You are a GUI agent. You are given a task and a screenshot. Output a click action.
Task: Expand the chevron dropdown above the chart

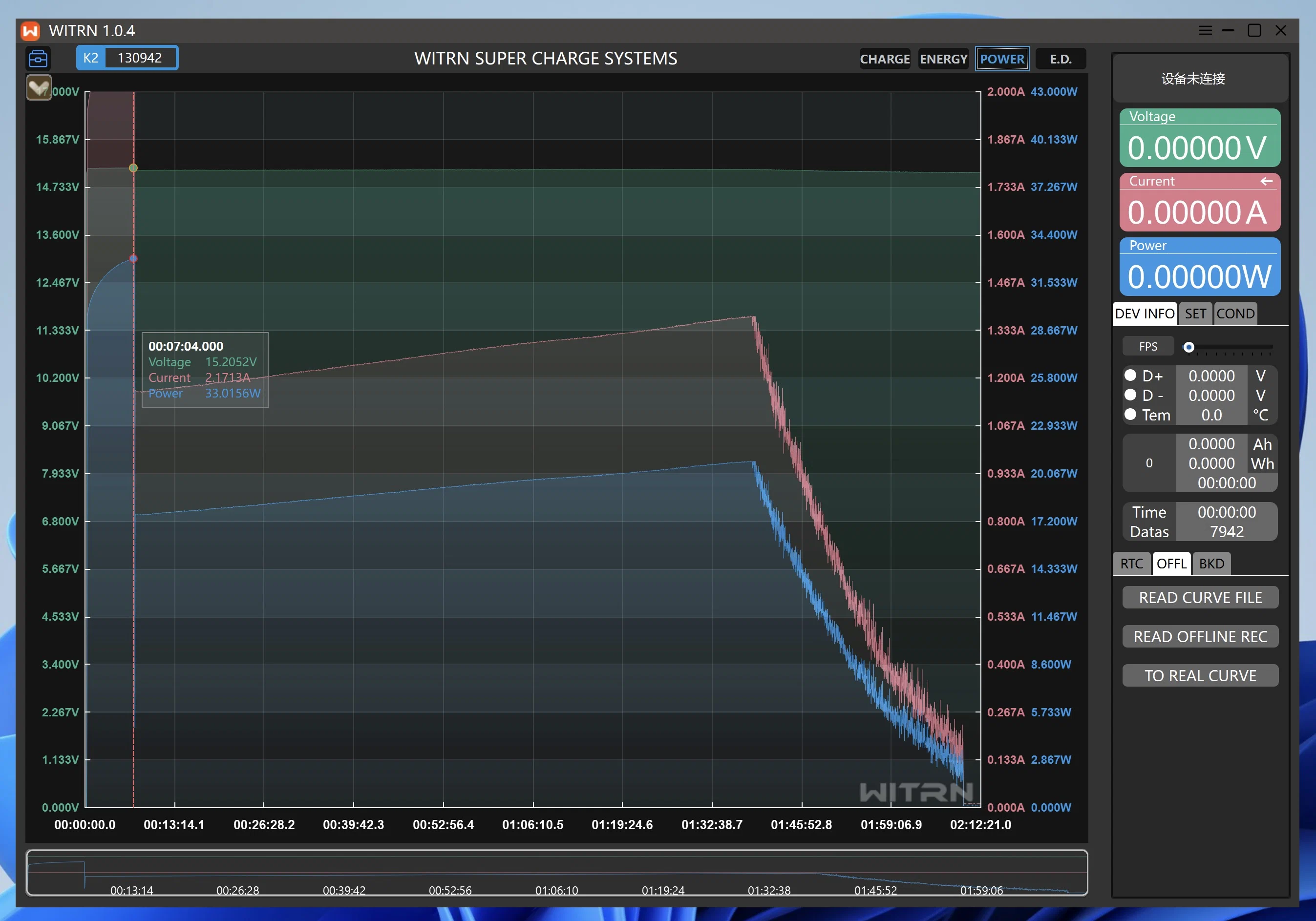point(39,88)
